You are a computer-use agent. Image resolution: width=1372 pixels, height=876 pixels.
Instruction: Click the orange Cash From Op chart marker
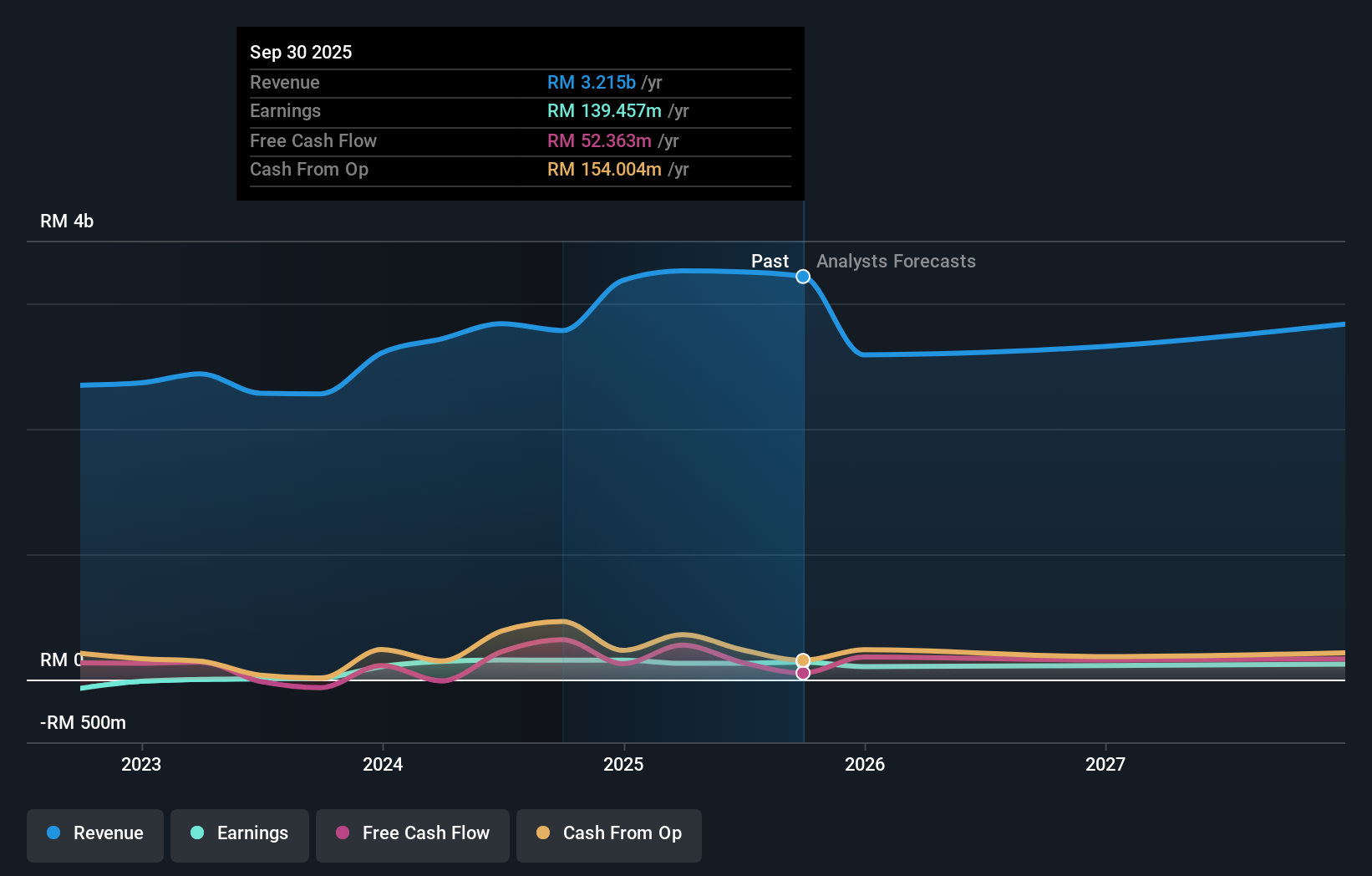(x=803, y=659)
